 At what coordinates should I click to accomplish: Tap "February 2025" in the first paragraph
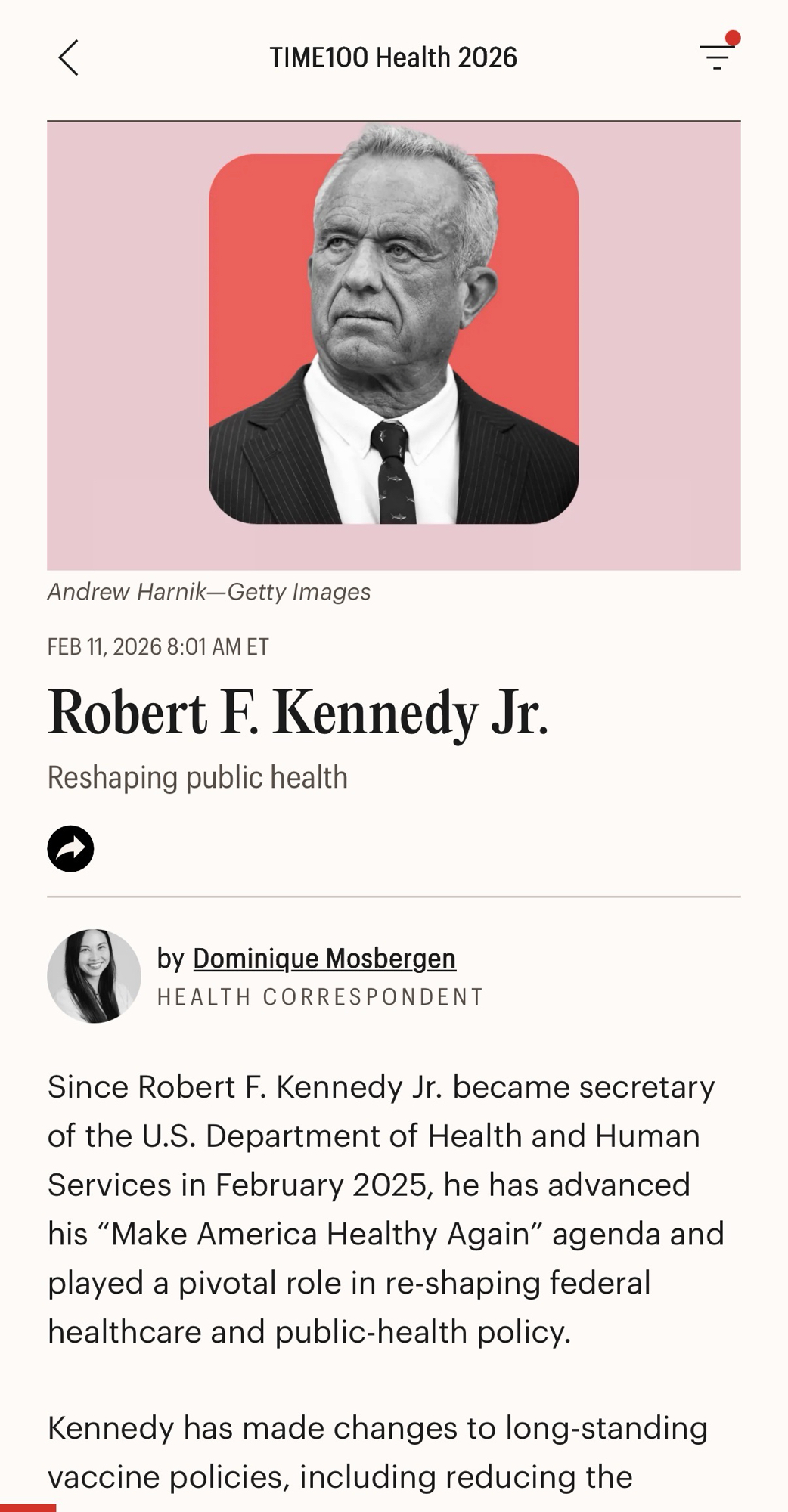click(x=324, y=1185)
